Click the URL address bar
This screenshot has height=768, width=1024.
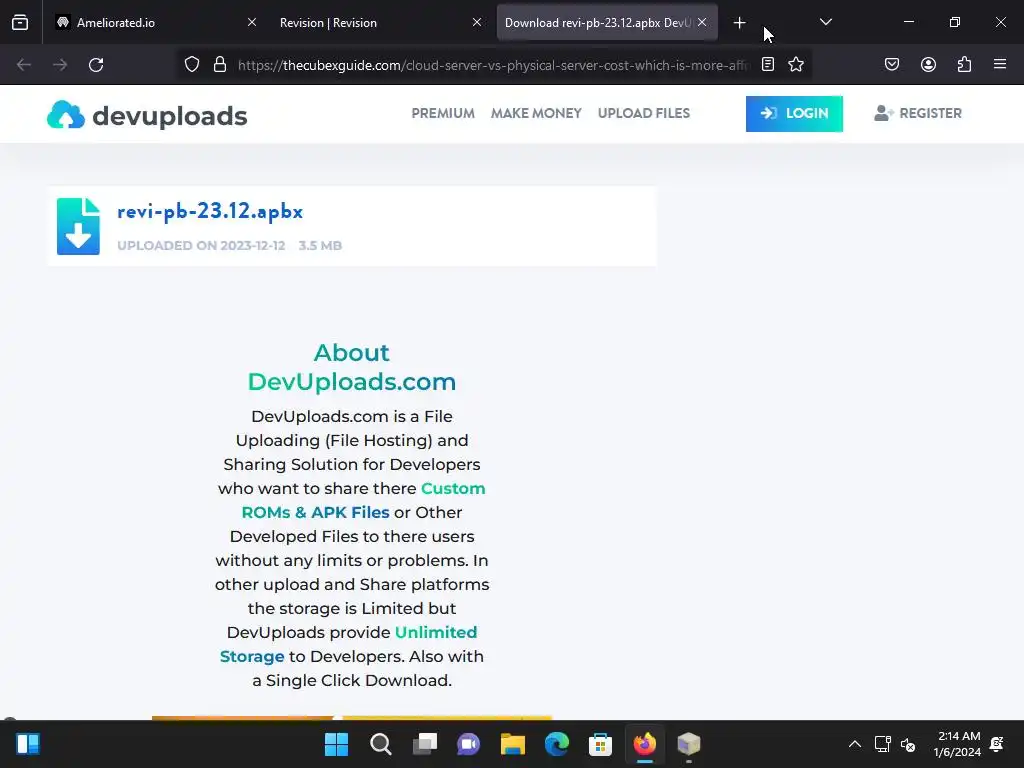click(493, 65)
